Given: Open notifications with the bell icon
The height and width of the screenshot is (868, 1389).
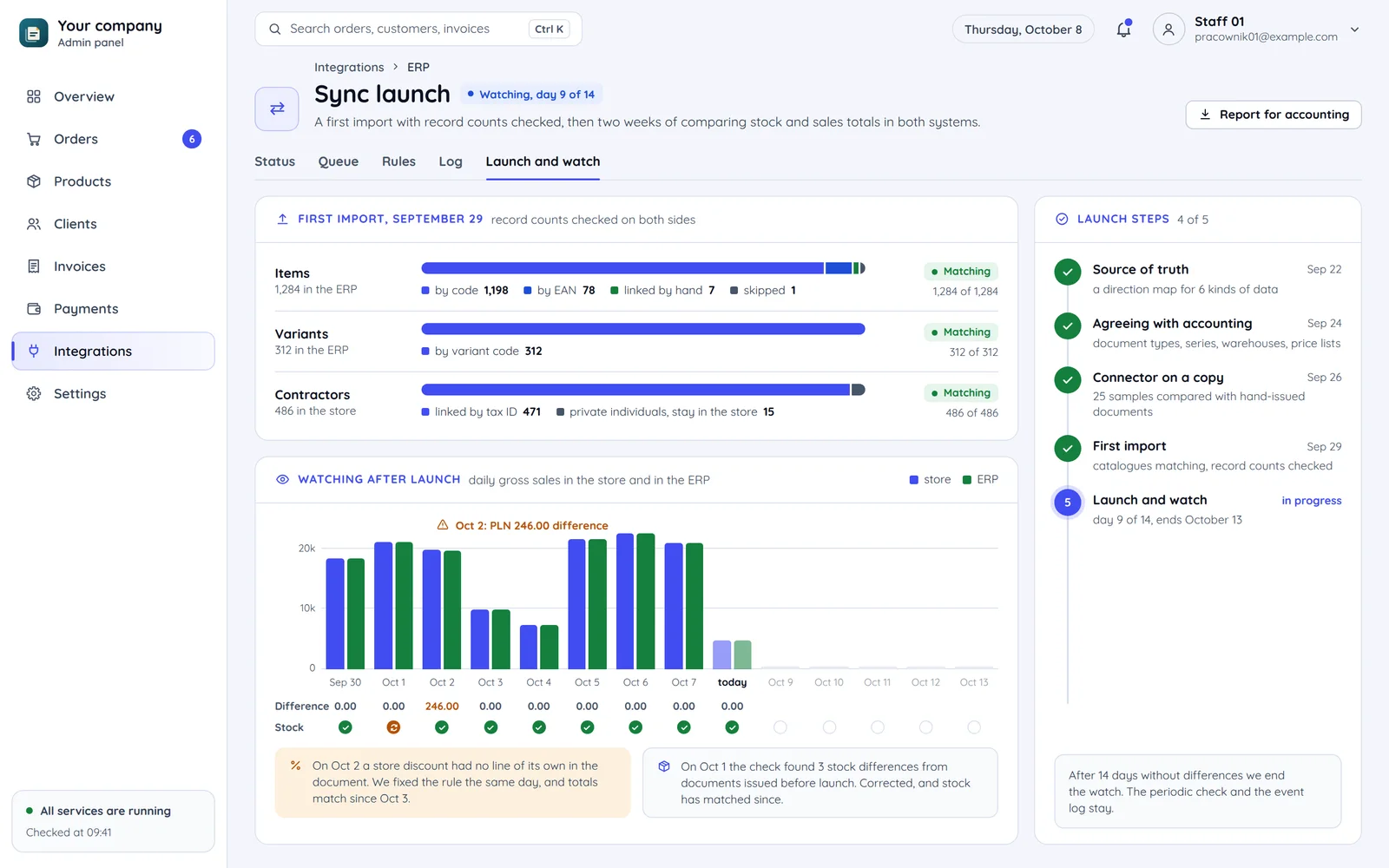Looking at the screenshot, I should (x=1123, y=29).
